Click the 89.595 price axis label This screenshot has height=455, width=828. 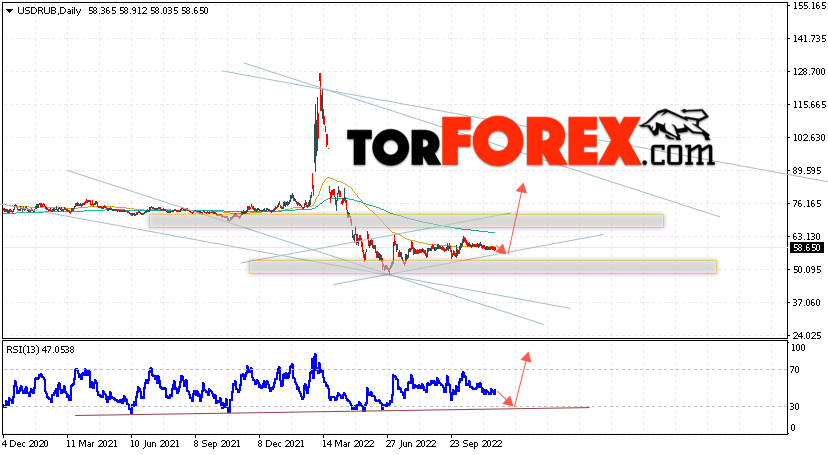click(807, 170)
